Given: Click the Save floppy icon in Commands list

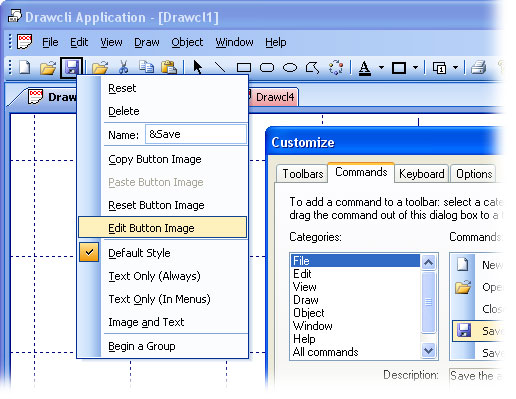Looking at the screenshot, I should (464, 331).
